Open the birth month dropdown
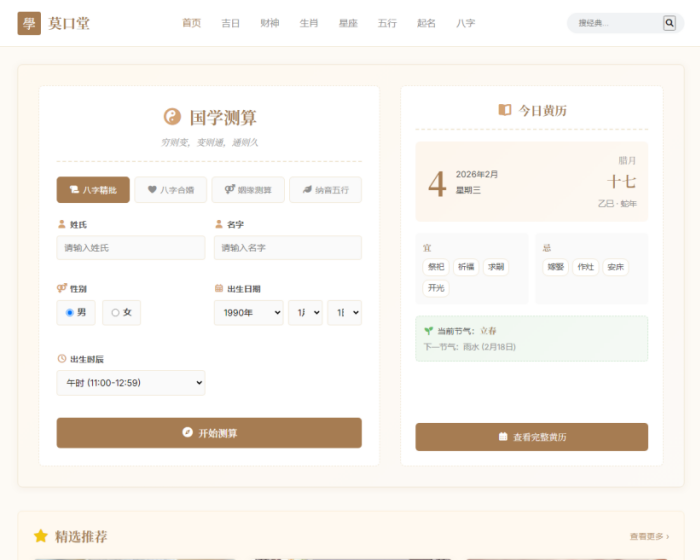Screen dimensions: 700x560 [x=305, y=313]
